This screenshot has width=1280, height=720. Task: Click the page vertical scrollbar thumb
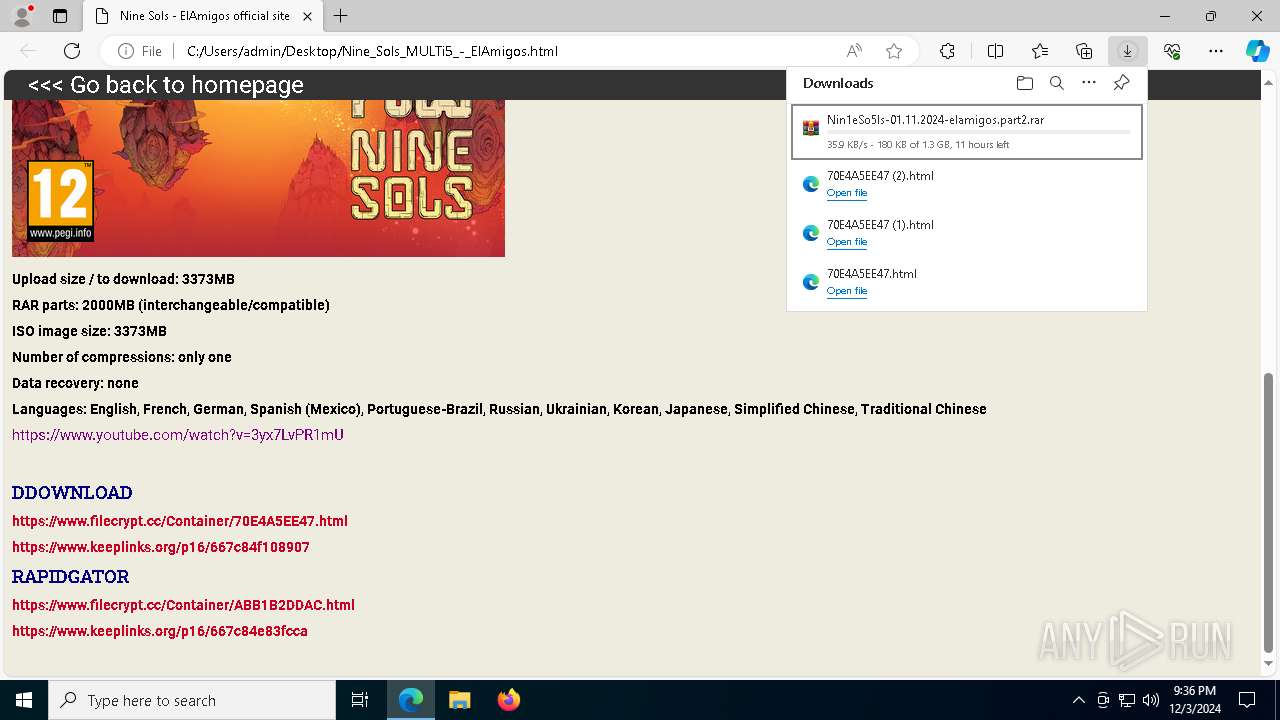pos(1269,512)
